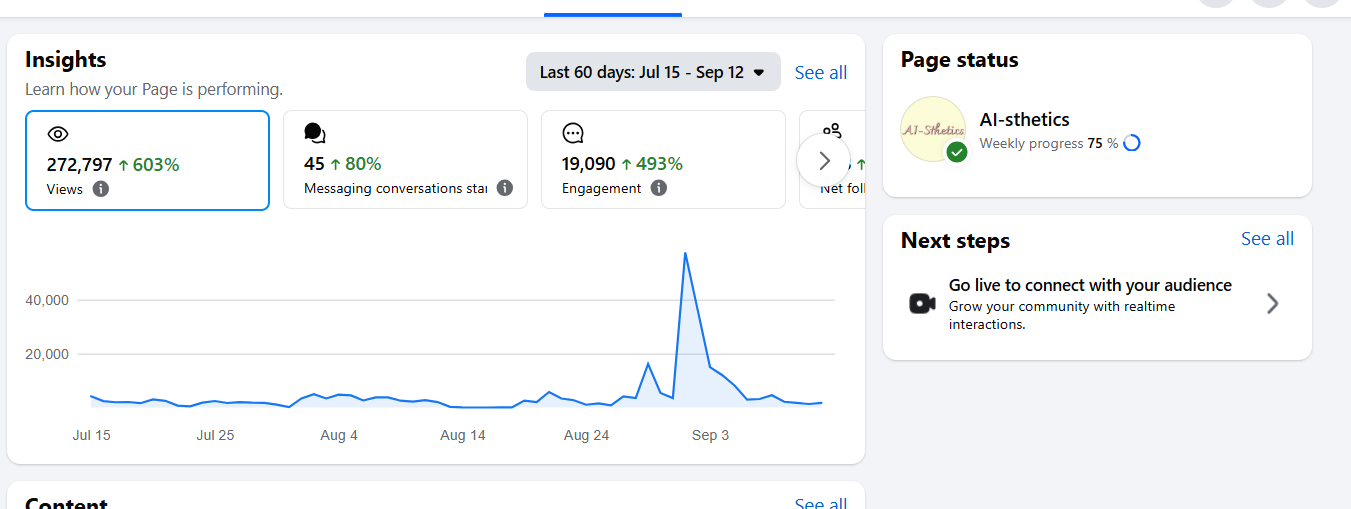Select the Engagement metric card

[x=663, y=160]
